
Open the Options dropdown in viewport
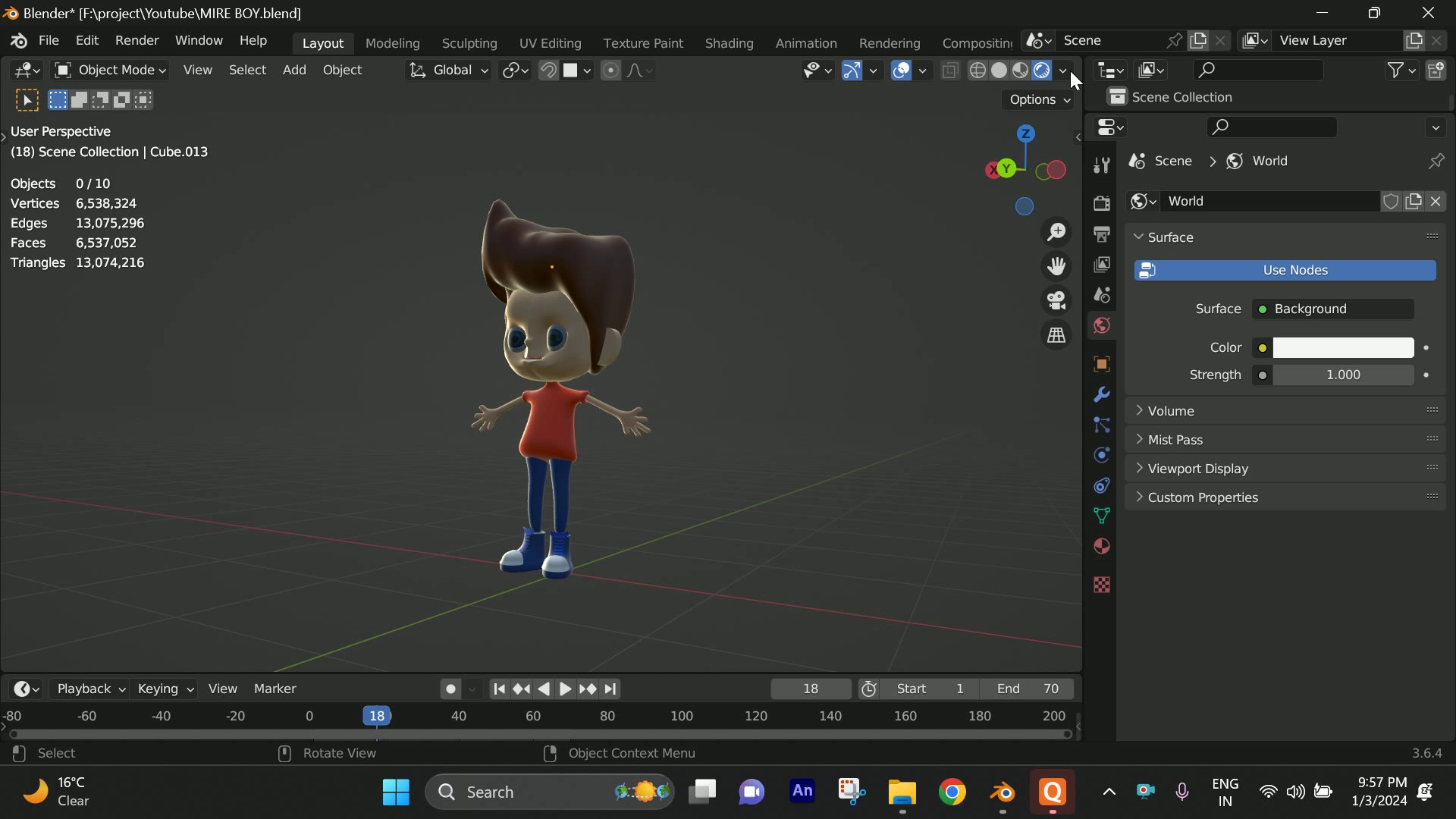(1040, 99)
